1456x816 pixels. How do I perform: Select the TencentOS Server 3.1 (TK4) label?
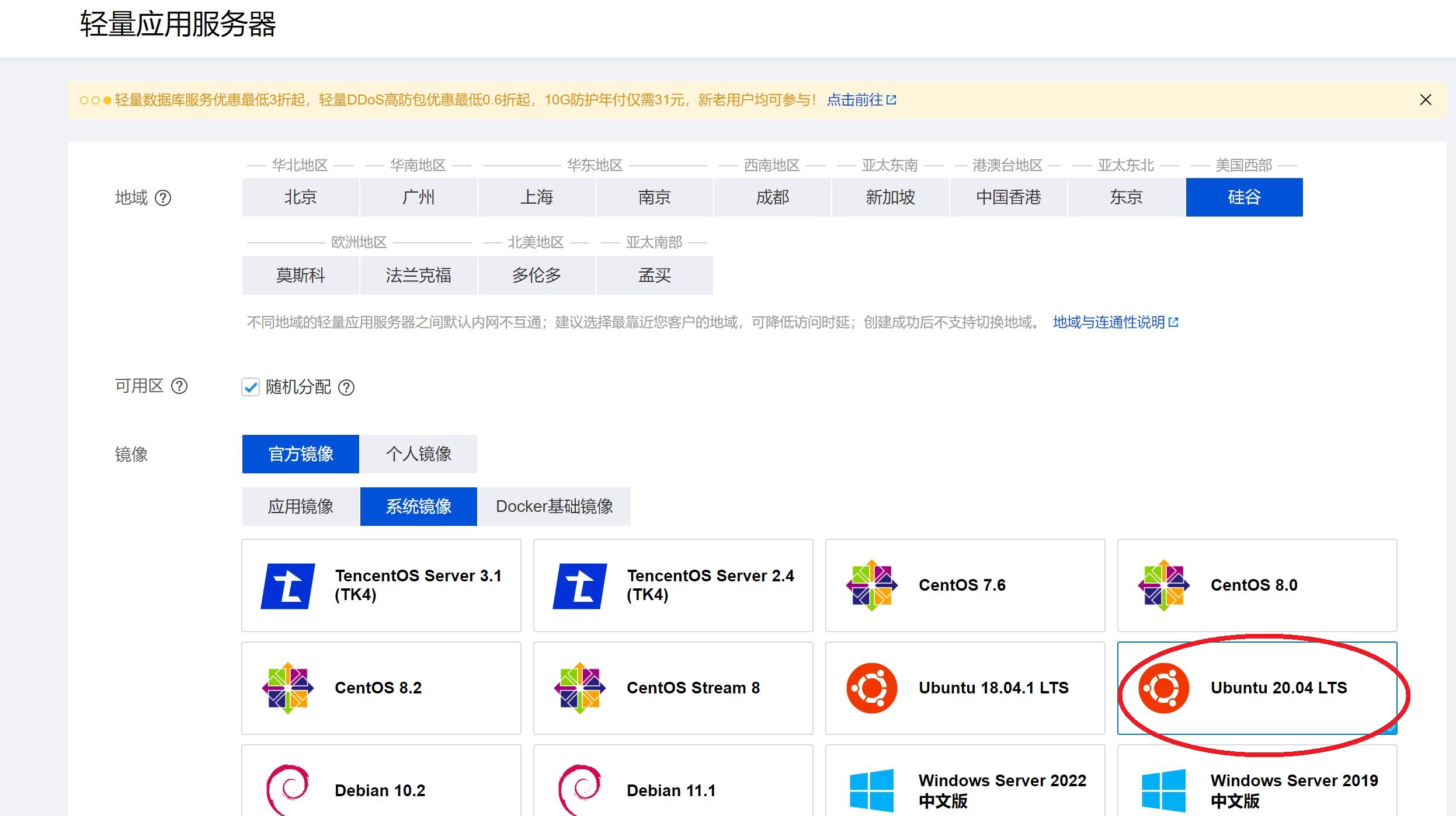418,585
